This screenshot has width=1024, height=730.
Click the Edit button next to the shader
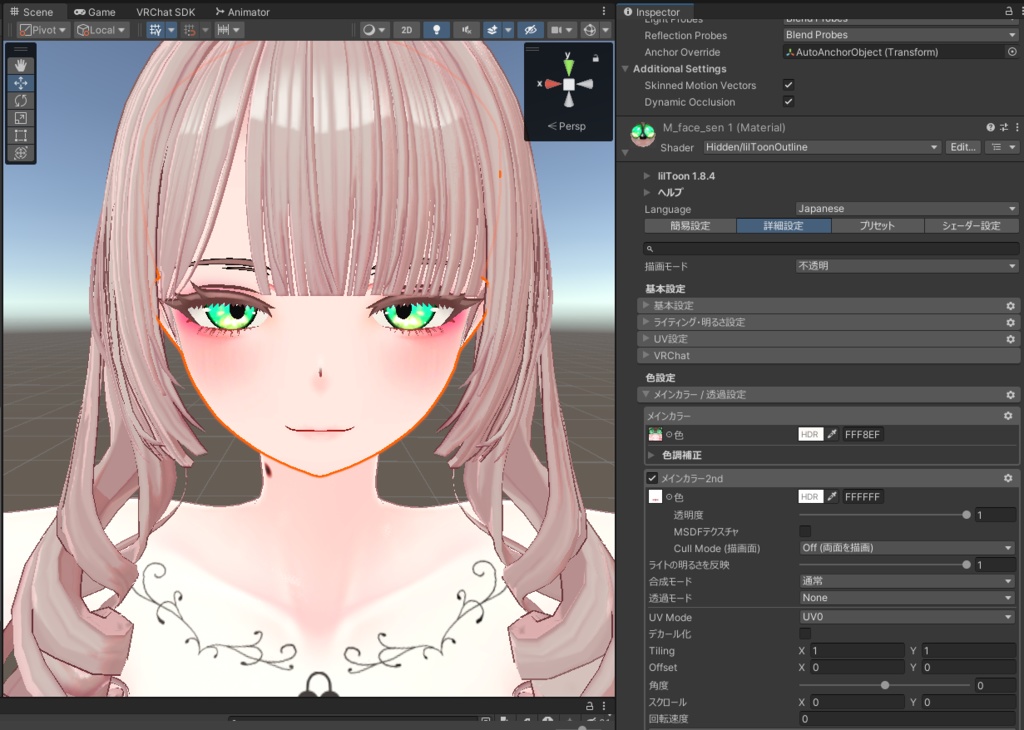tap(962, 147)
